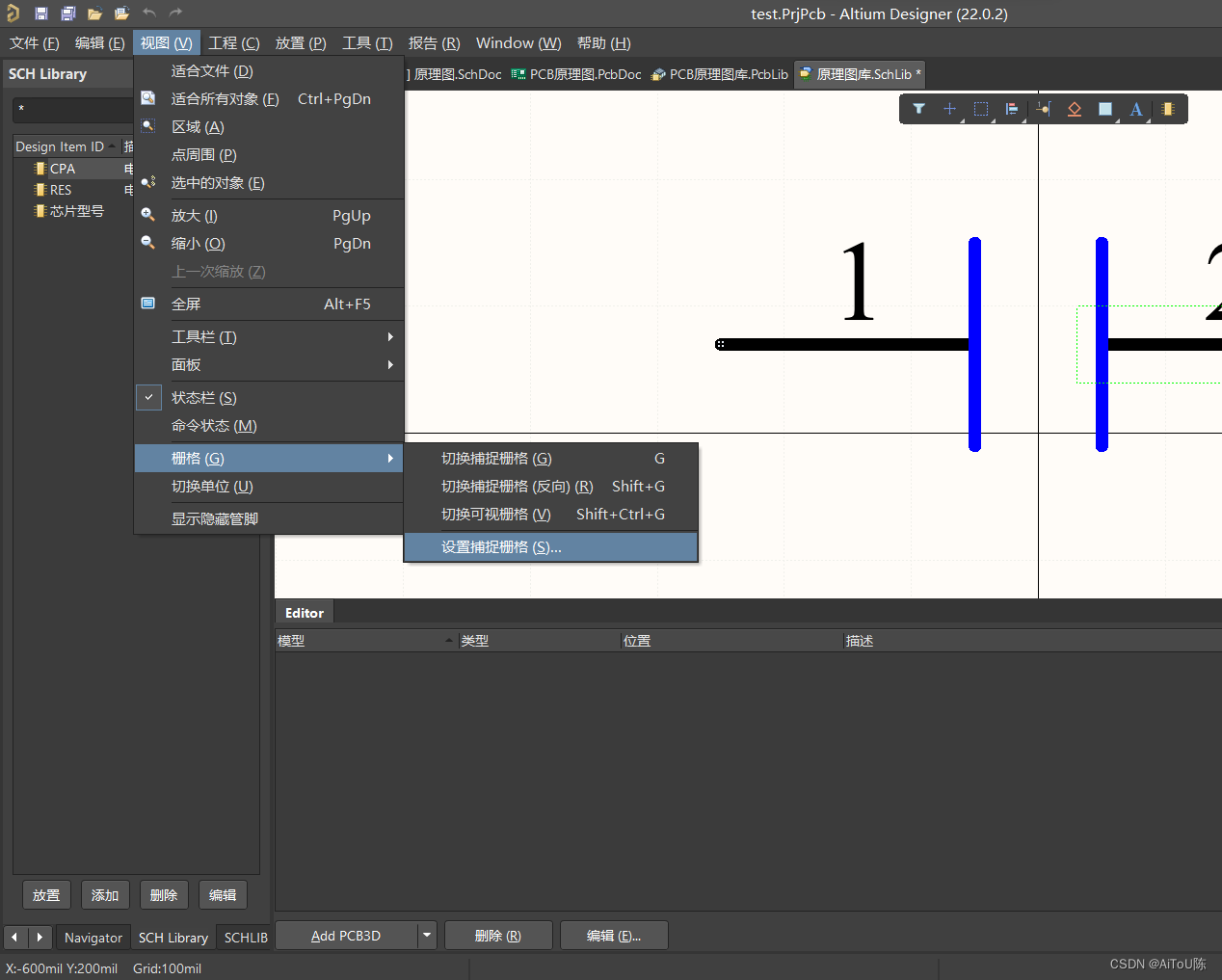Click the Undo arrow icon
Viewport: 1222px width, 980px height.
[x=148, y=13]
